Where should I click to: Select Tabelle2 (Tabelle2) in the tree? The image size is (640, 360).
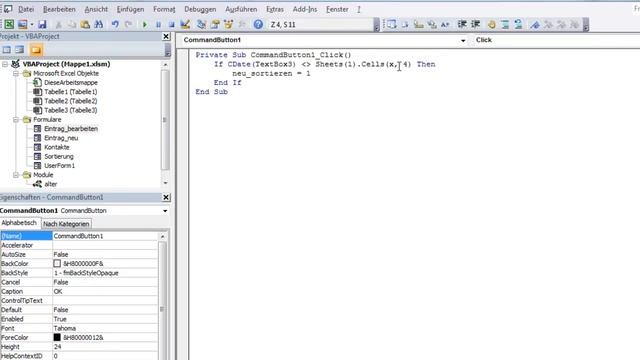click(x=71, y=101)
